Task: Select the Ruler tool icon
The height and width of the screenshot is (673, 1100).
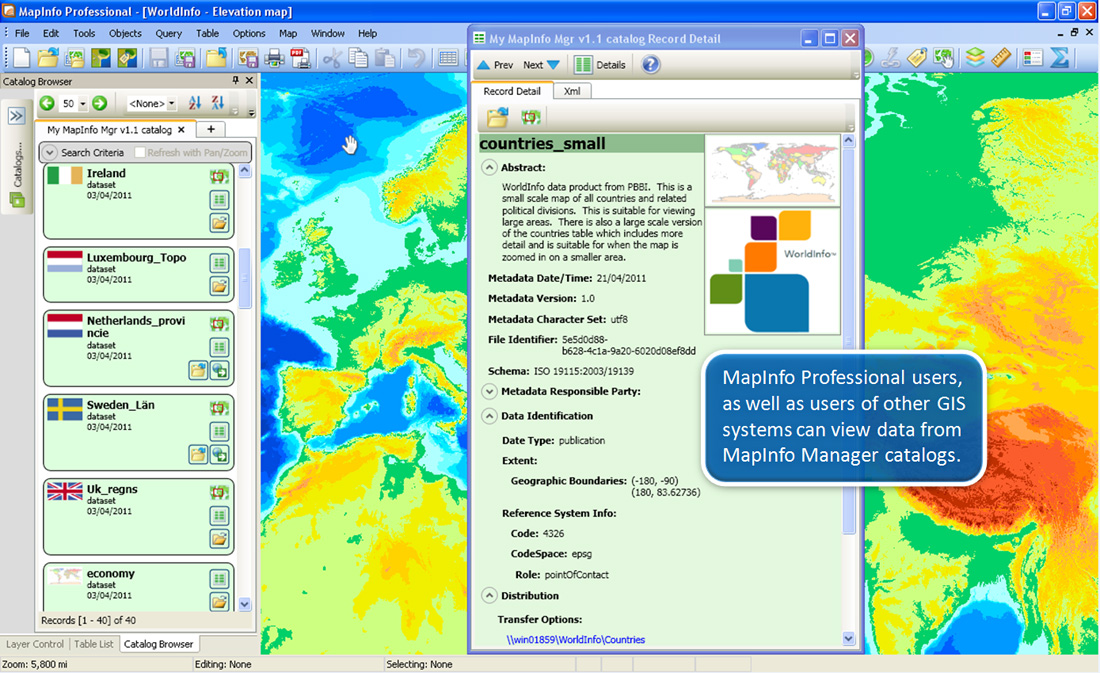Action: coord(1001,58)
